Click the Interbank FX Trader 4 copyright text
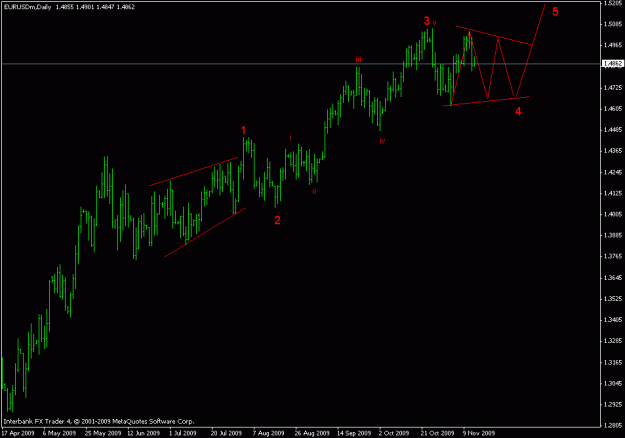 99,421
